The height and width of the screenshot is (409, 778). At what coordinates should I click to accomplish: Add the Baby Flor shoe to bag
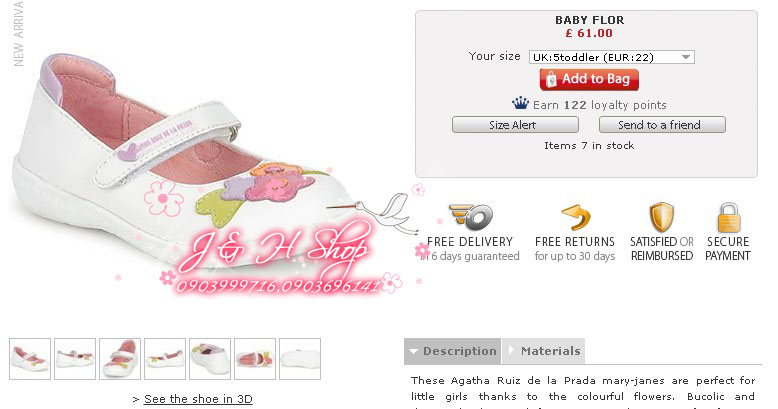point(589,79)
